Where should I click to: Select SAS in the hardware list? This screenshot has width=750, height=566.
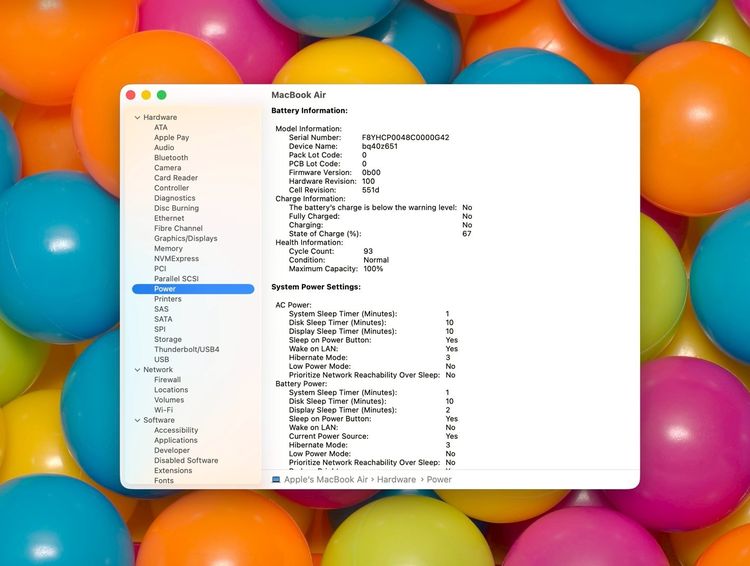tap(161, 309)
